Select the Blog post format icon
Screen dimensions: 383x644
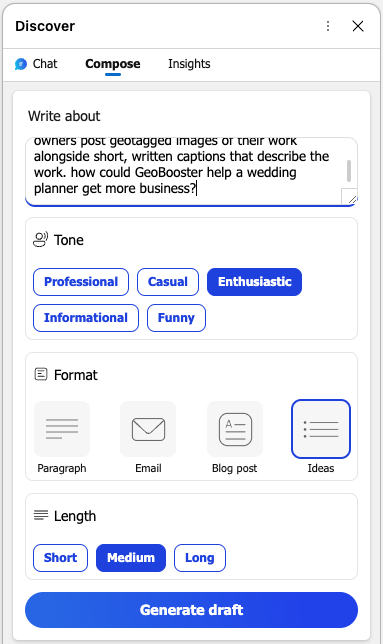coord(235,429)
